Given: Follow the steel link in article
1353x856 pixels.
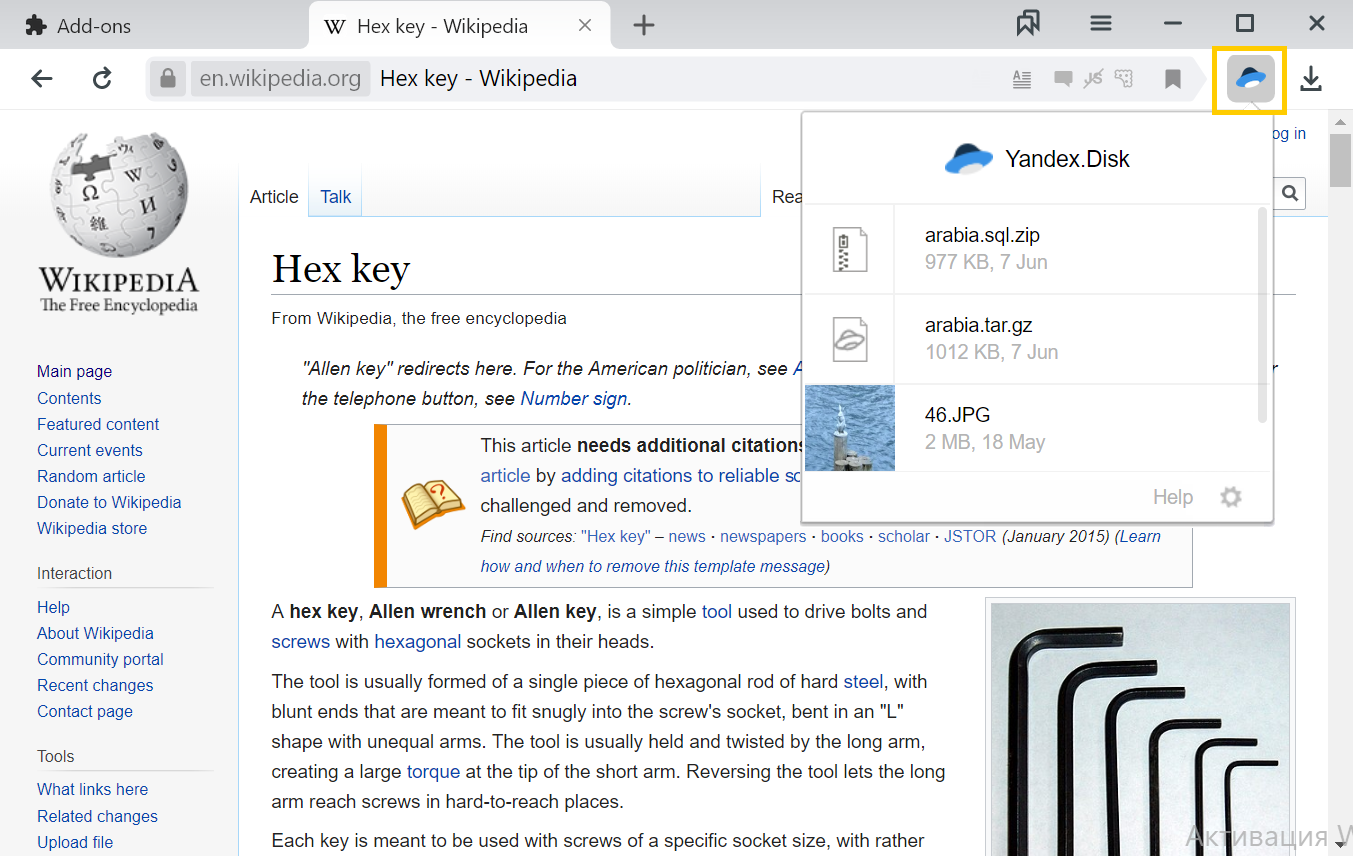Looking at the screenshot, I should (863, 681).
